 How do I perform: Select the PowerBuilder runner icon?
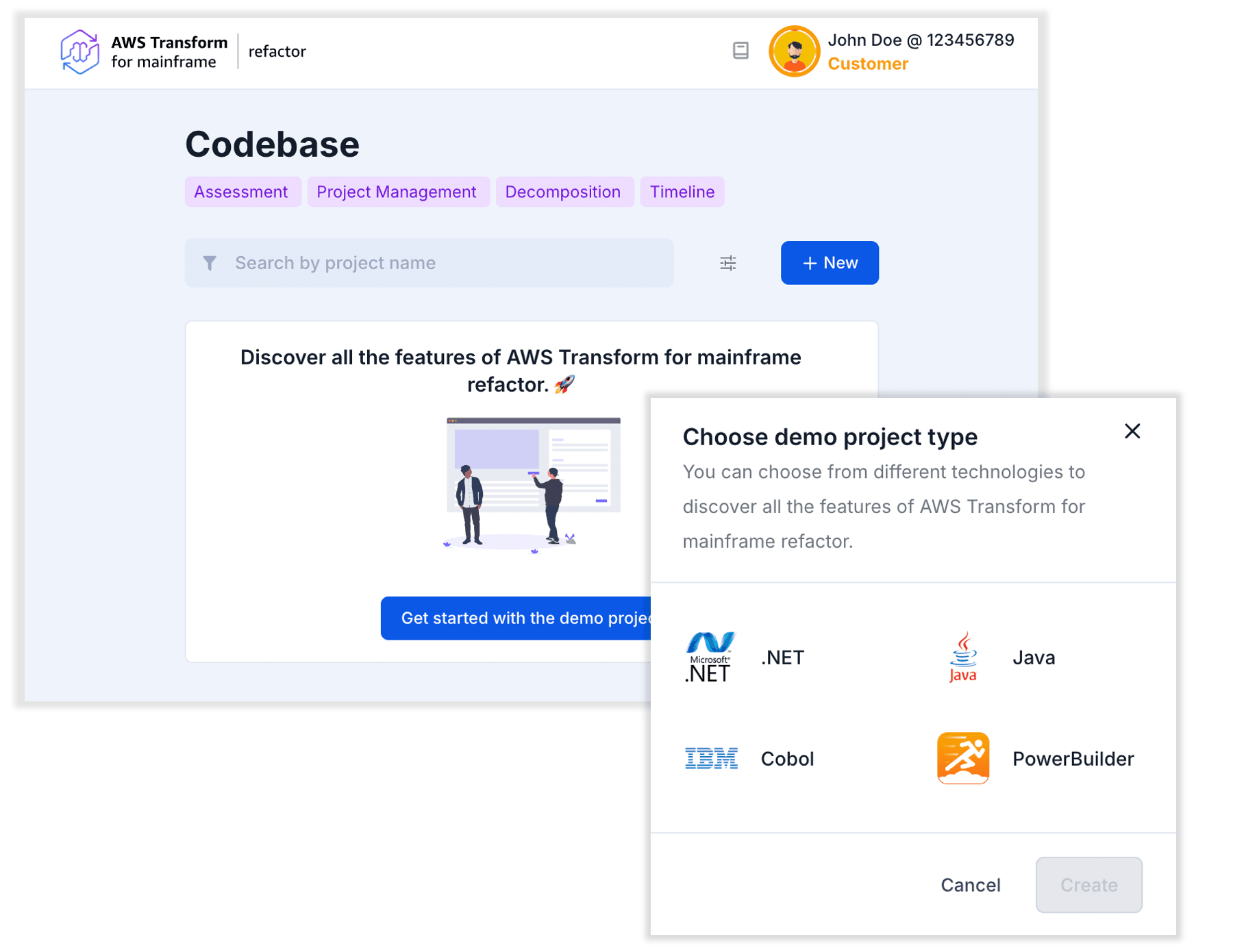(x=962, y=758)
